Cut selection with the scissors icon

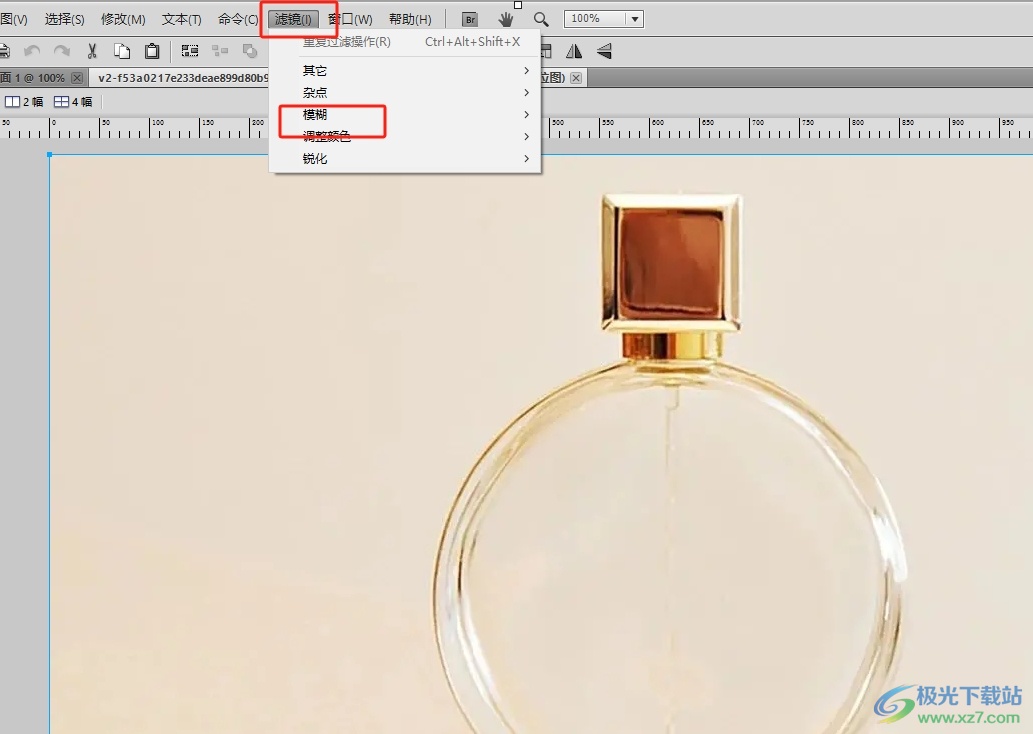[x=92, y=51]
